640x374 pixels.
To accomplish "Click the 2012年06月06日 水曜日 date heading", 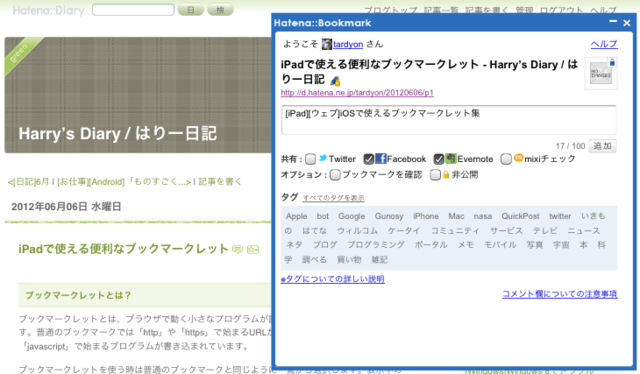I will pos(66,207).
